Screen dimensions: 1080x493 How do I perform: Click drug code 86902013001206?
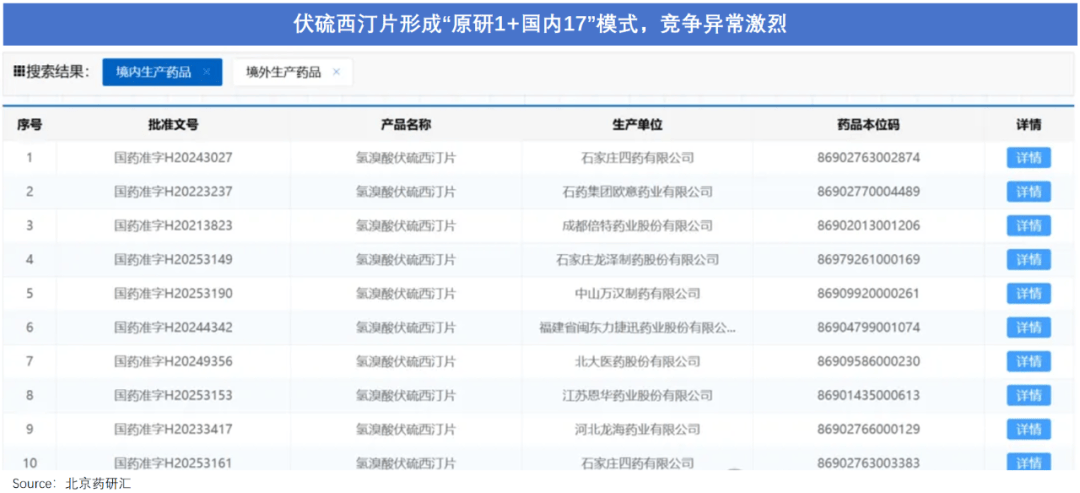[869, 225]
